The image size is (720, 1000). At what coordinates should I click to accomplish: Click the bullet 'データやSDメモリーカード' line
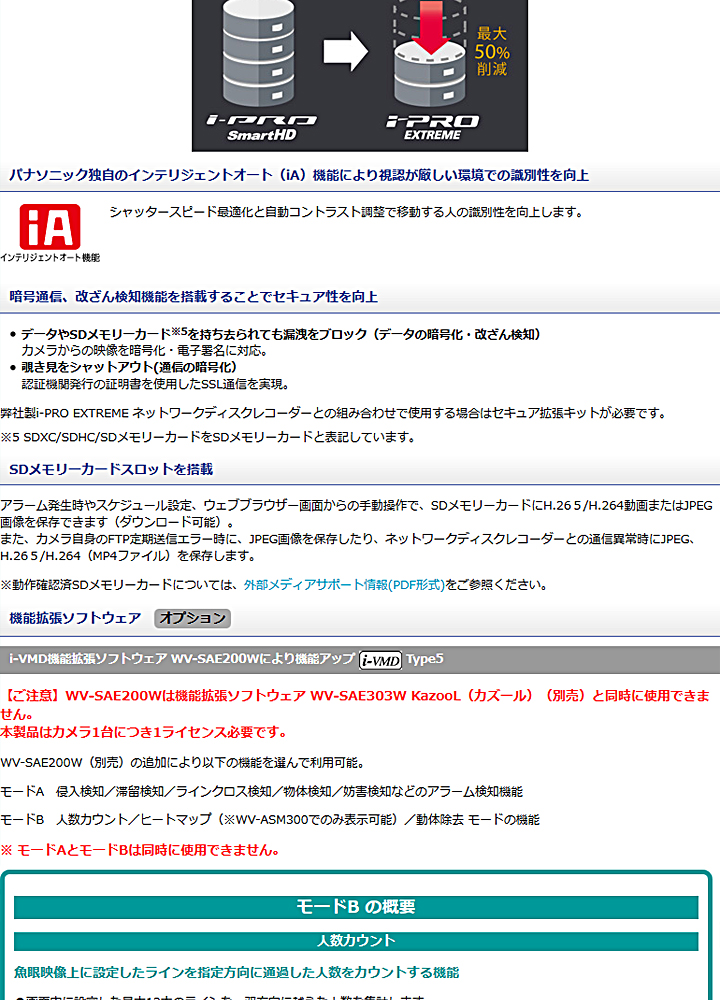(x=281, y=334)
